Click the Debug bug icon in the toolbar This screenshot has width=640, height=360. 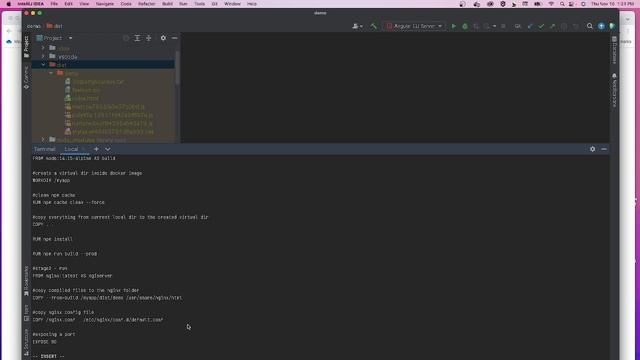(465, 26)
